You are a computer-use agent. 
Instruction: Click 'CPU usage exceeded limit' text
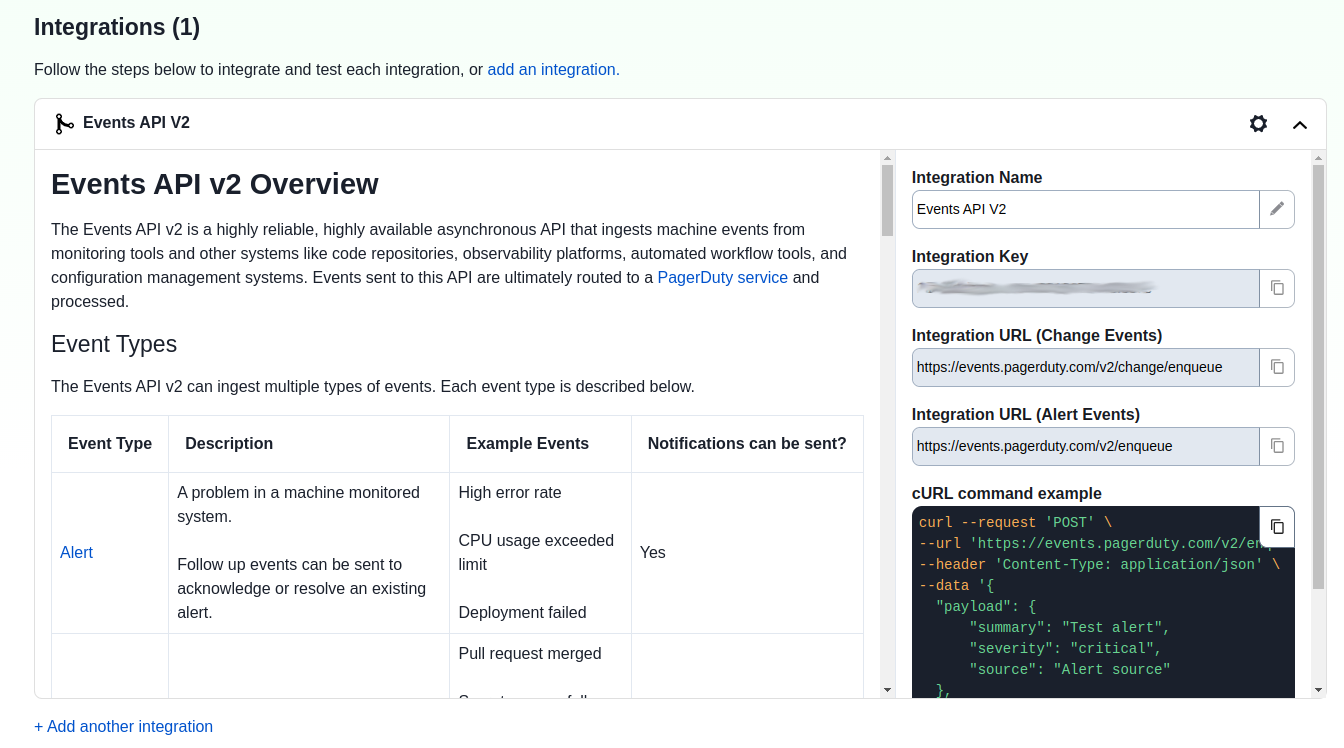[x=536, y=553]
